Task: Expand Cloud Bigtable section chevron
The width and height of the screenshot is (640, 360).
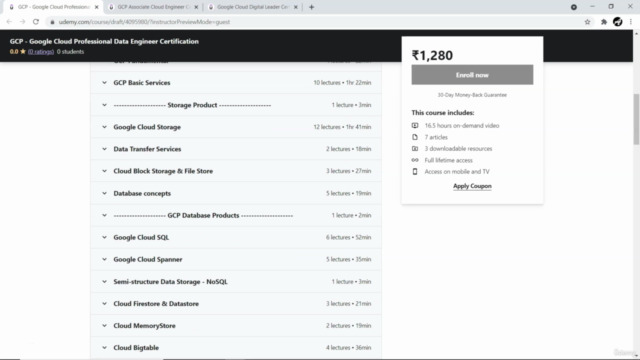Action: 104,348
